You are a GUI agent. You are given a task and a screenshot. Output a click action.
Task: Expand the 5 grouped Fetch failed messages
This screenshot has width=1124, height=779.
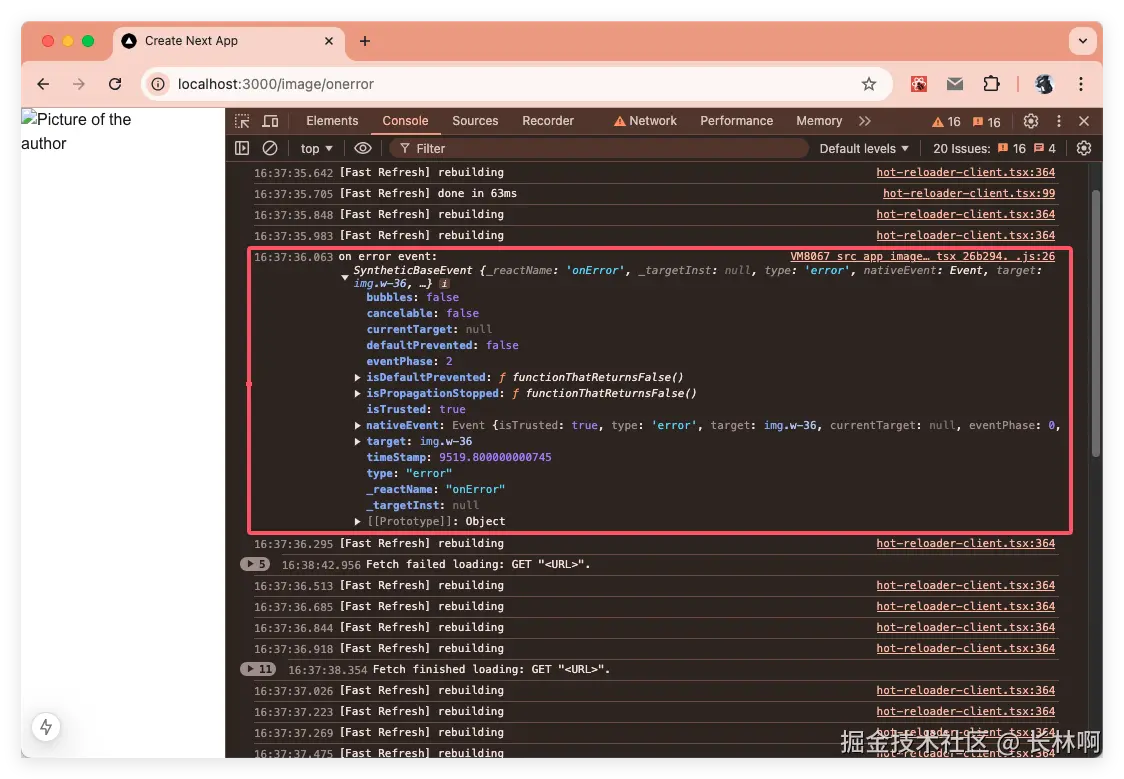[x=255, y=564]
